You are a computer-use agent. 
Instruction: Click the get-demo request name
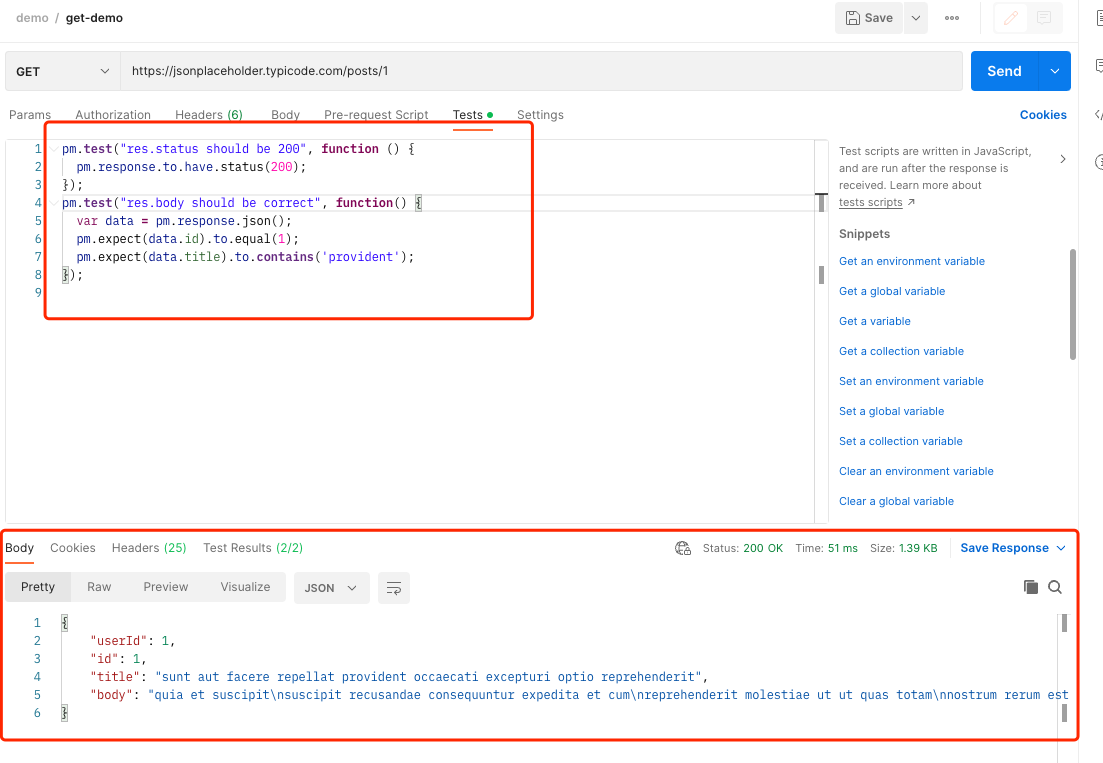point(94,18)
